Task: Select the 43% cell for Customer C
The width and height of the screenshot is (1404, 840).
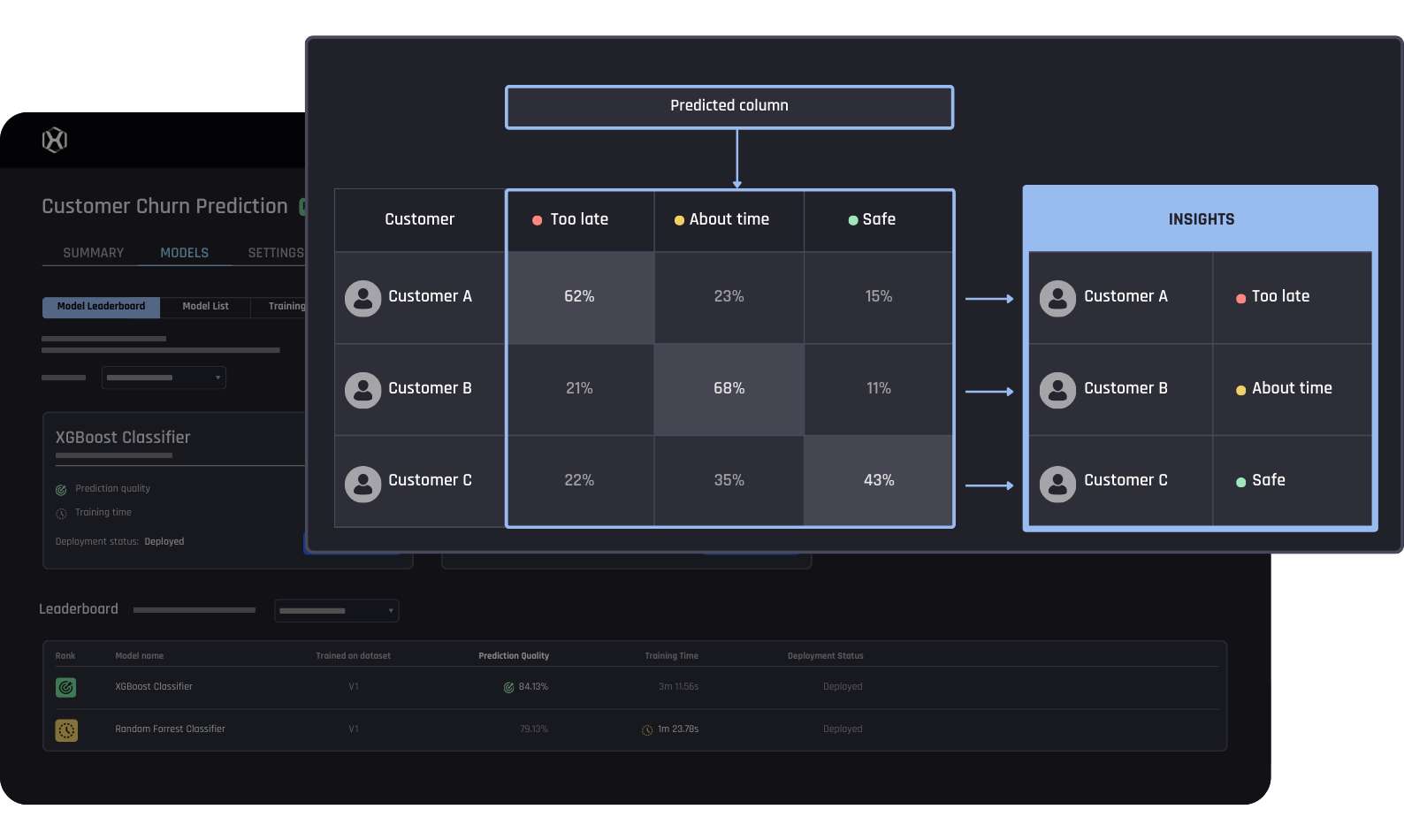Action: pyautogui.click(x=879, y=481)
